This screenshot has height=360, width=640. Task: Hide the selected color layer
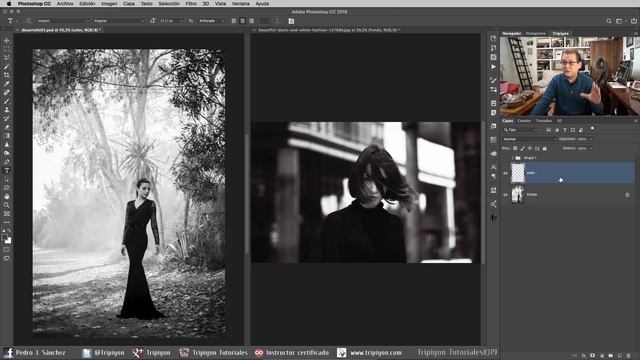coord(505,173)
